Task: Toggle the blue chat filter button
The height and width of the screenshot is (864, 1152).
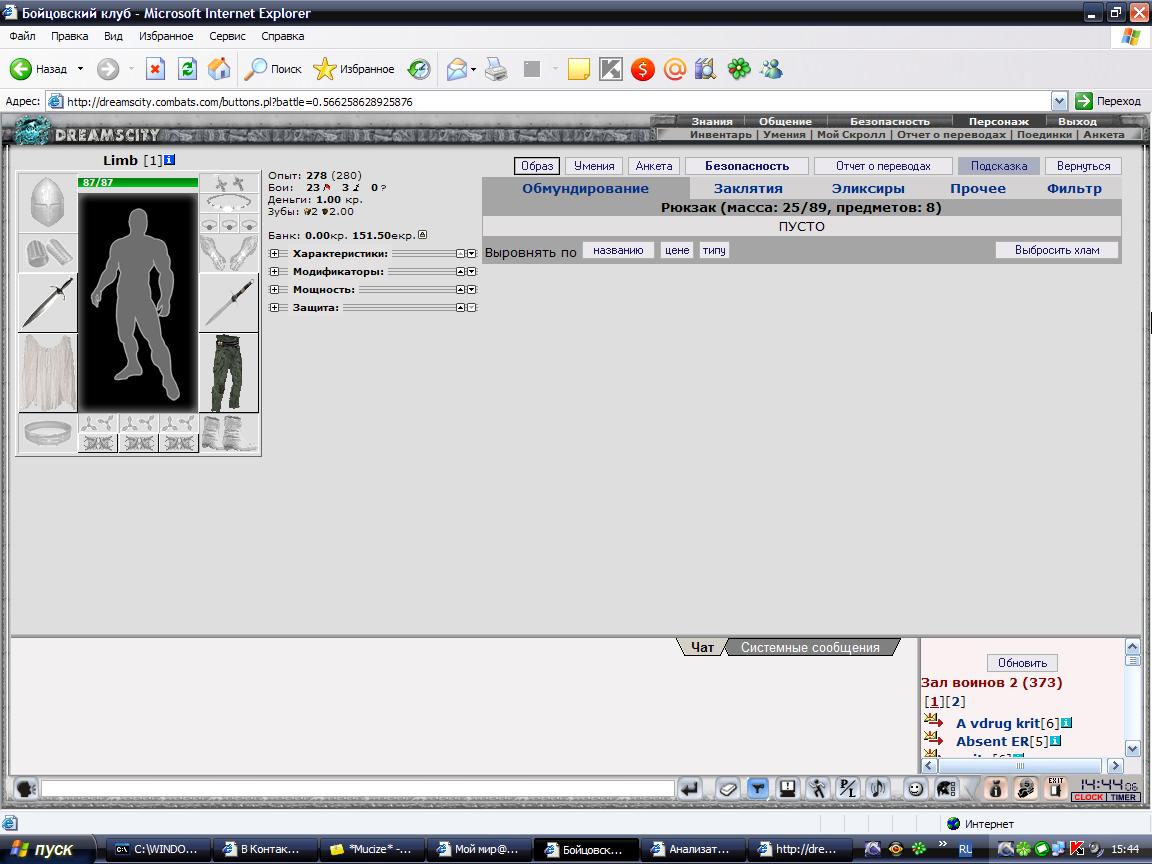Action: (757, 789)
